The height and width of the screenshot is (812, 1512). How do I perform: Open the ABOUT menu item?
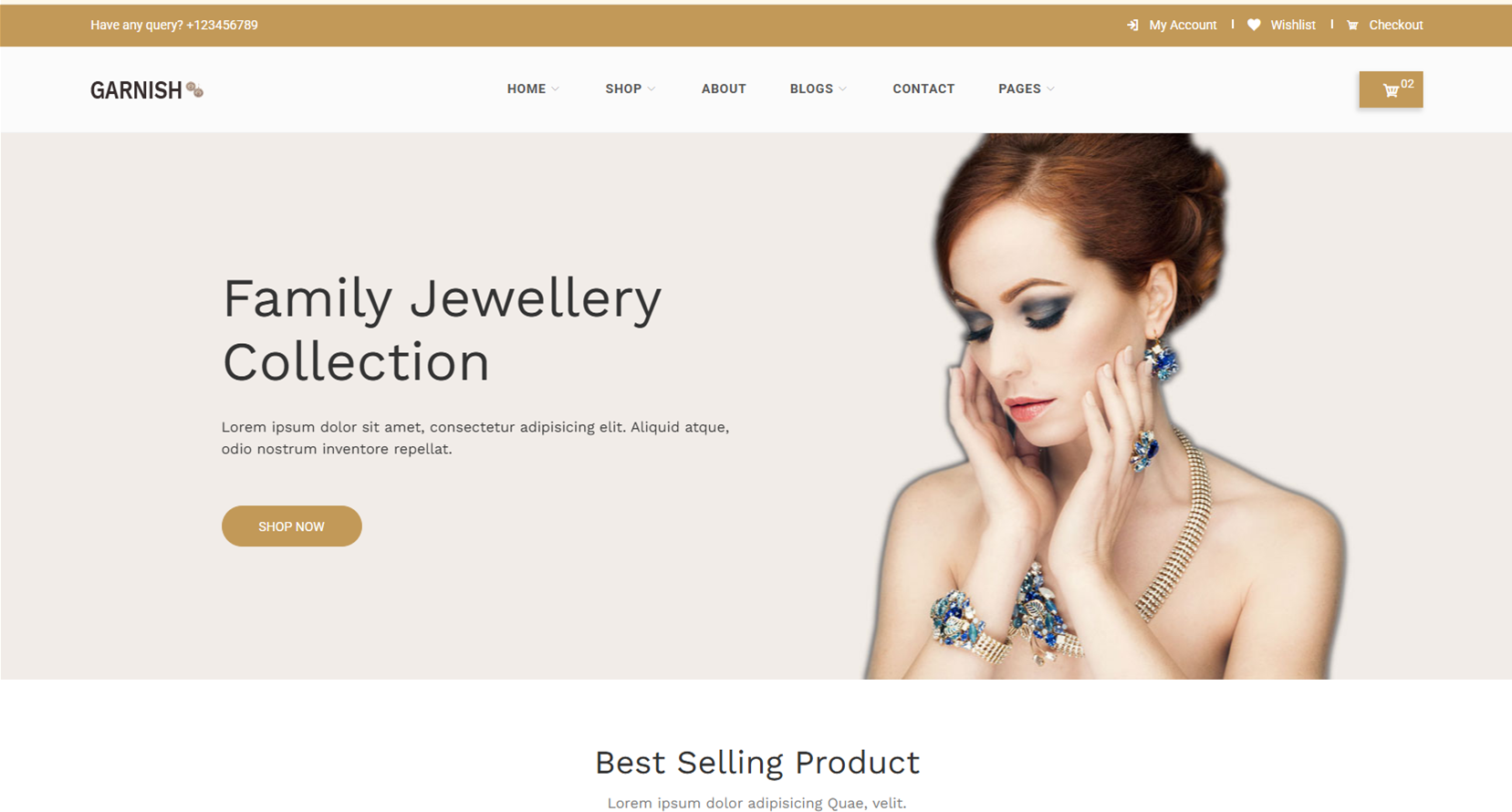(x=724, y=88)
